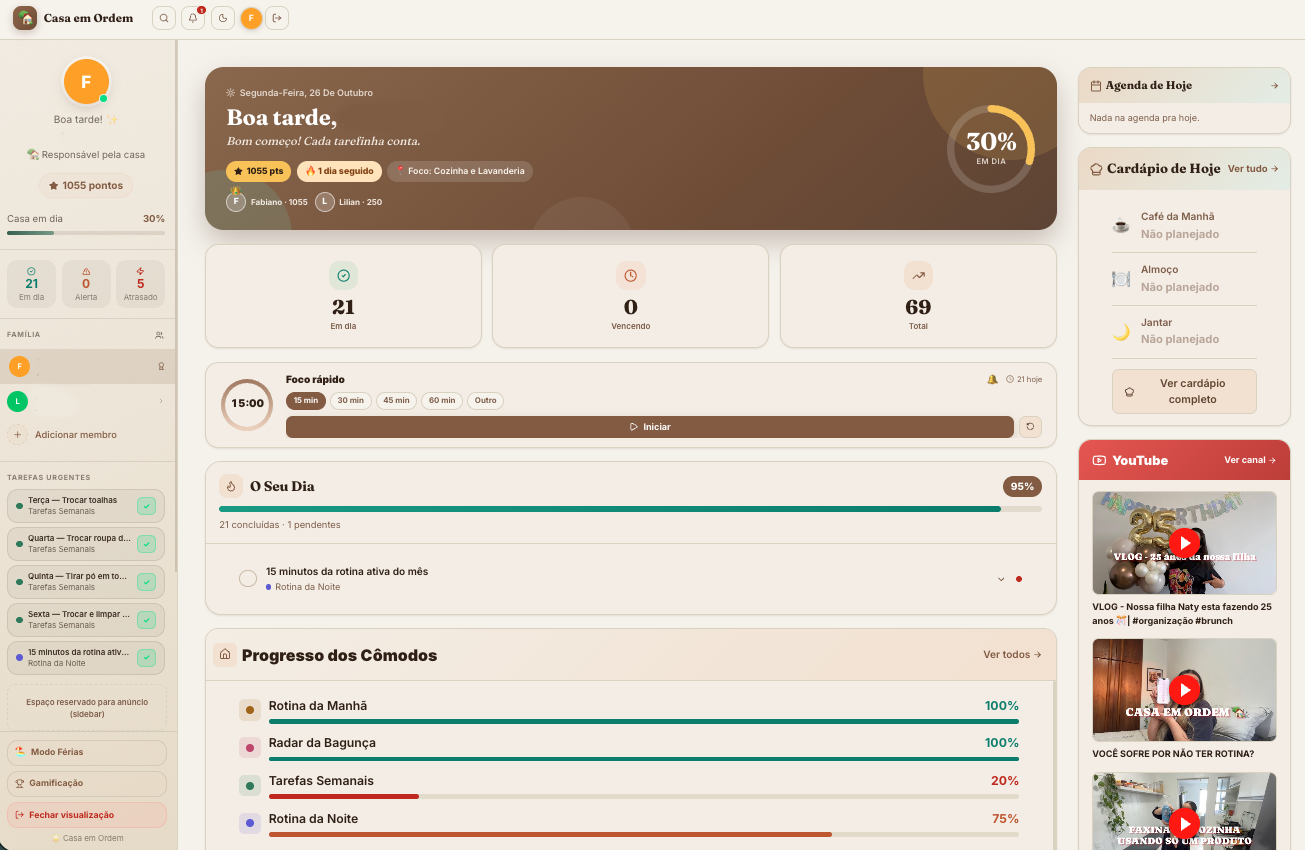The height and width of the screenshot is (850, 1305).
Task: Check off Sexta — Trocar e limpar task
Action: click(x=147, y=620)
